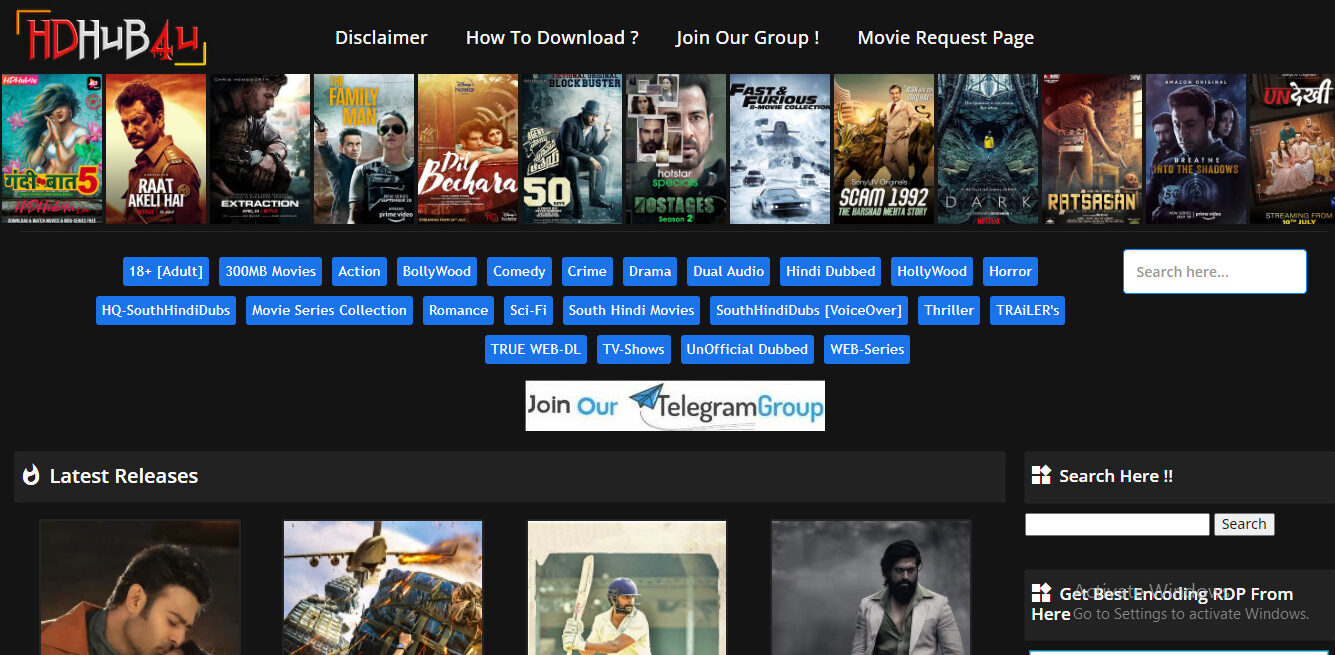Screen dimensions: 1335x655
Task: Browse the Horror category
Action: click(1010, 271)
